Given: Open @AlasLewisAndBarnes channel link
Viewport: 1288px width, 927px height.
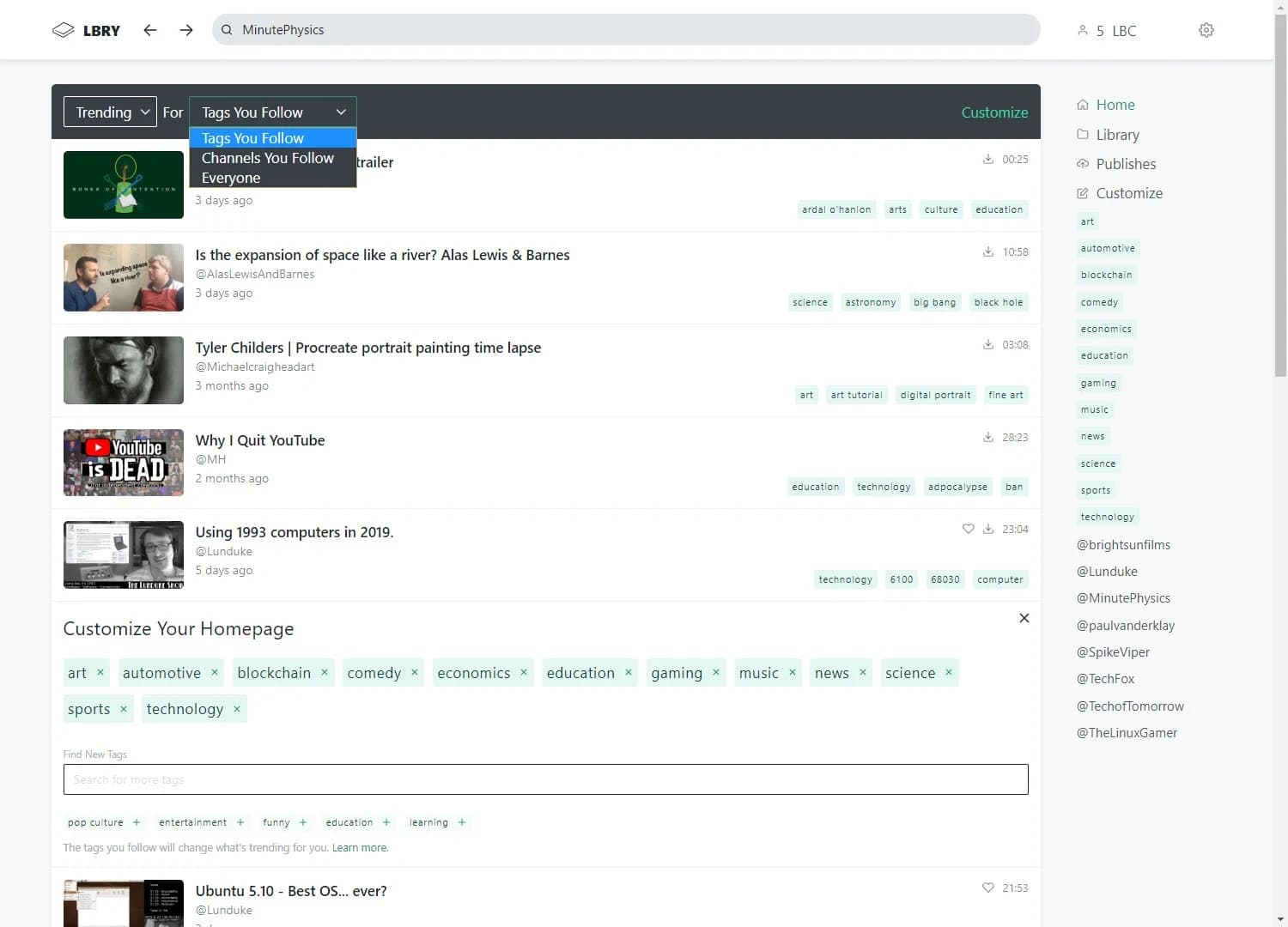Looking at the screenshot, I should [255, 274].
